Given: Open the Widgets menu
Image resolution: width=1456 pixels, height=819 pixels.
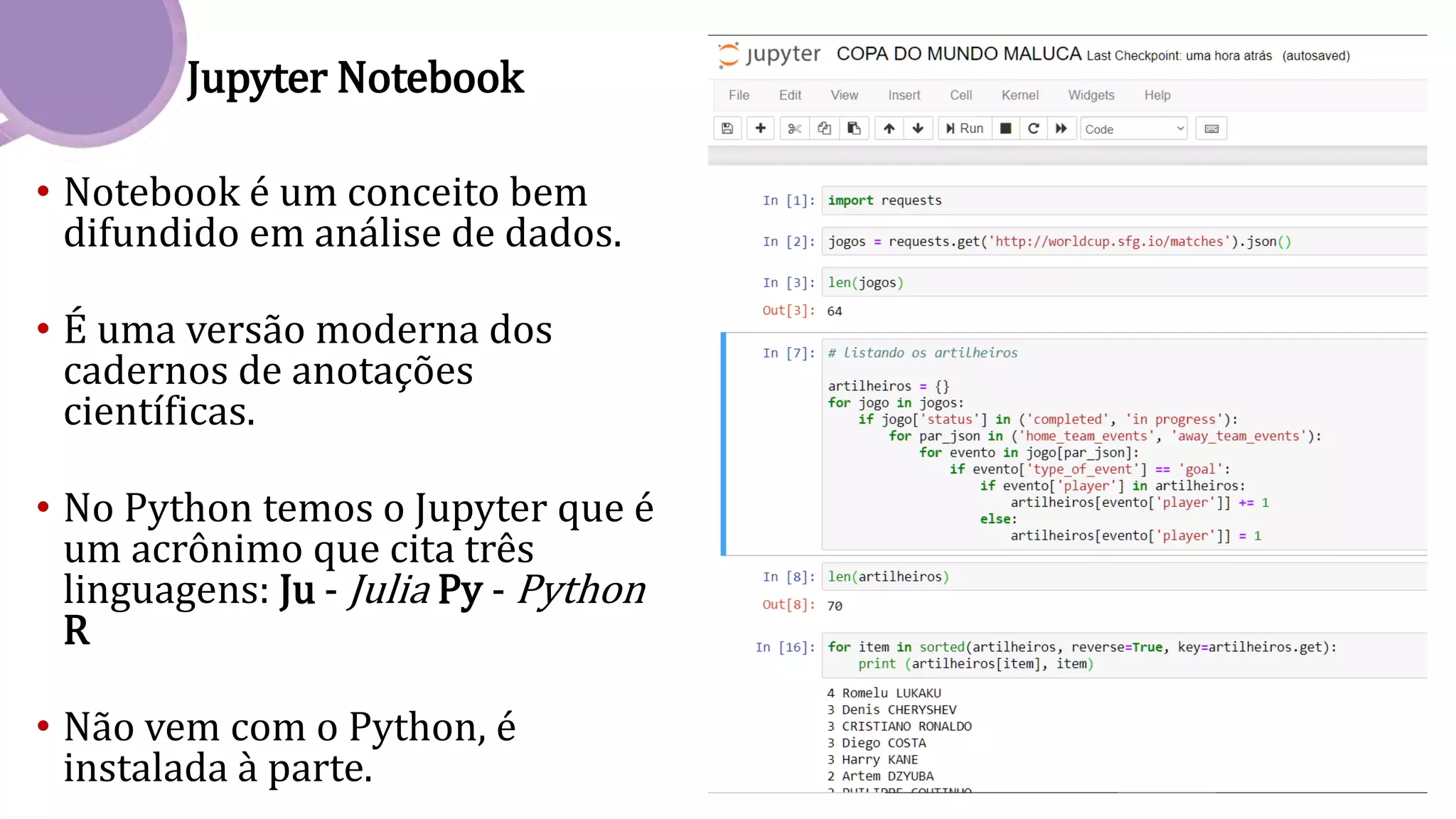Looking at the screenshot, I should [1091, 95].
